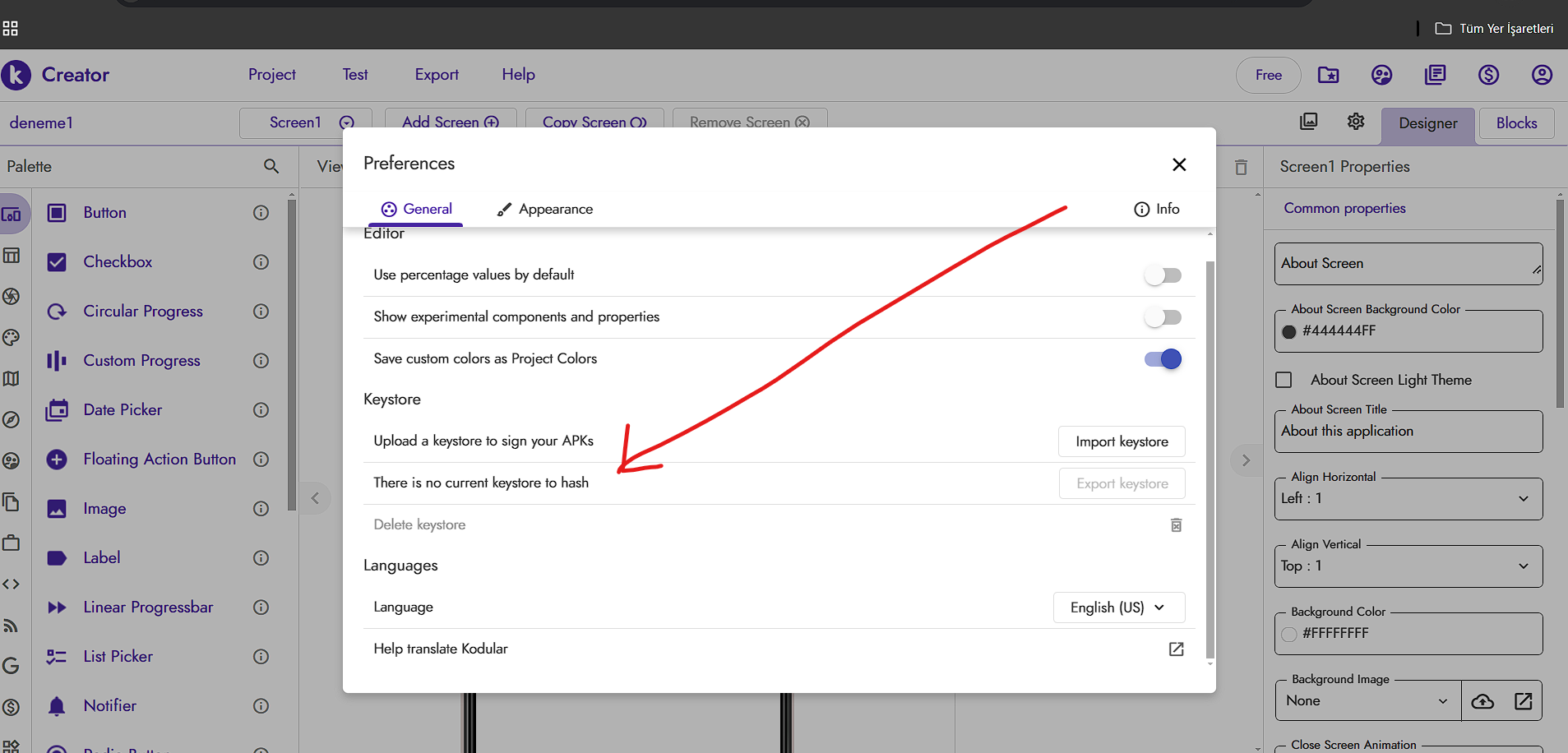Open the Tüm Yer İşaretleri bookmarks folder
This screenshot has height=753, width=1568.
1494,29
